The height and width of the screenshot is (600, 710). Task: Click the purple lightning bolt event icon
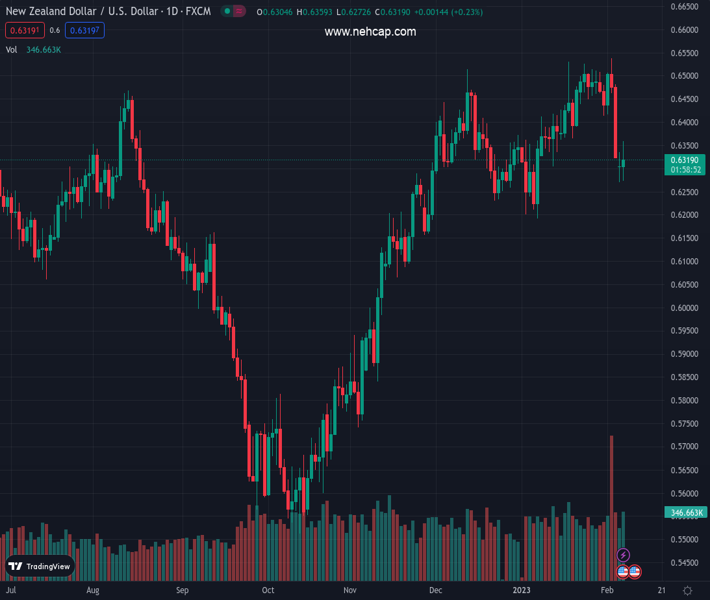click(x=623, y=555)
